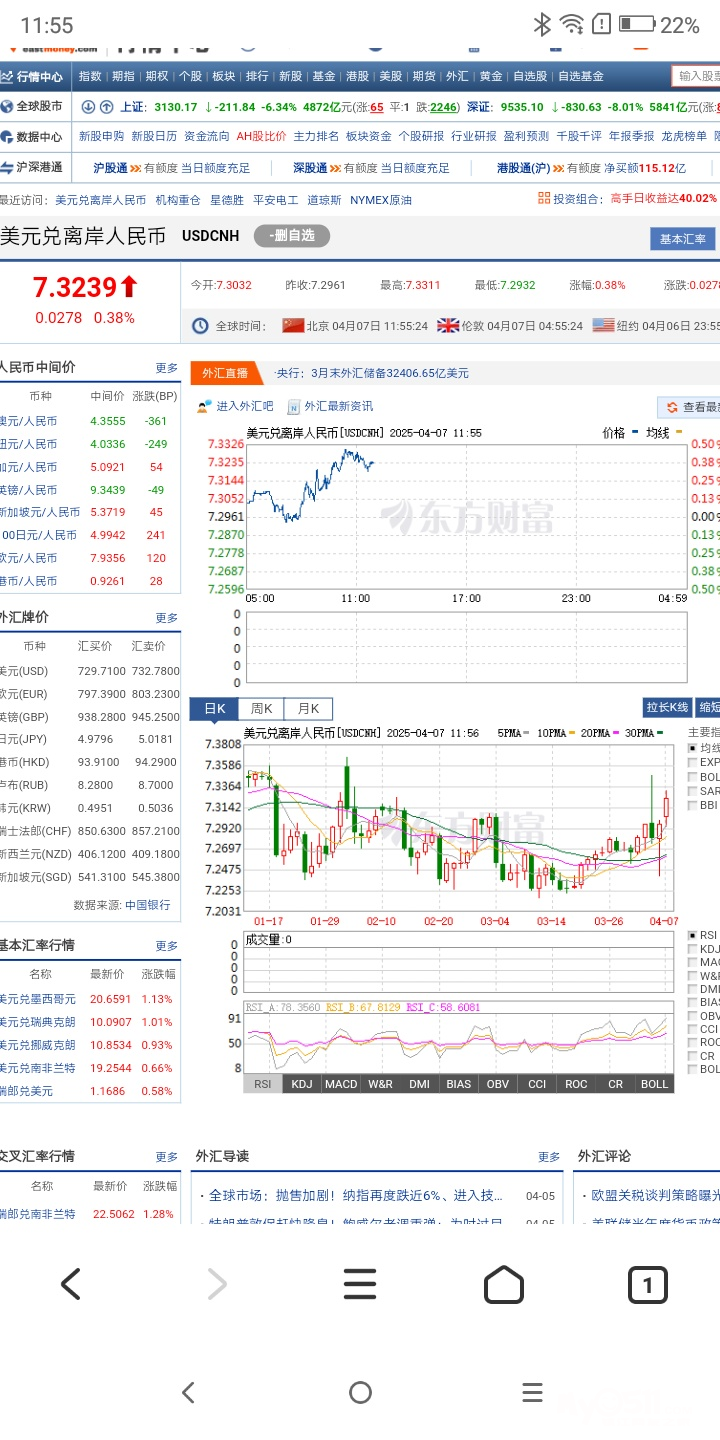Image resolution: width=720 pixels, height=1440 pixels.
Task: Click the 删自选 button
Action: pyautogui.click(x=291, y=236)
